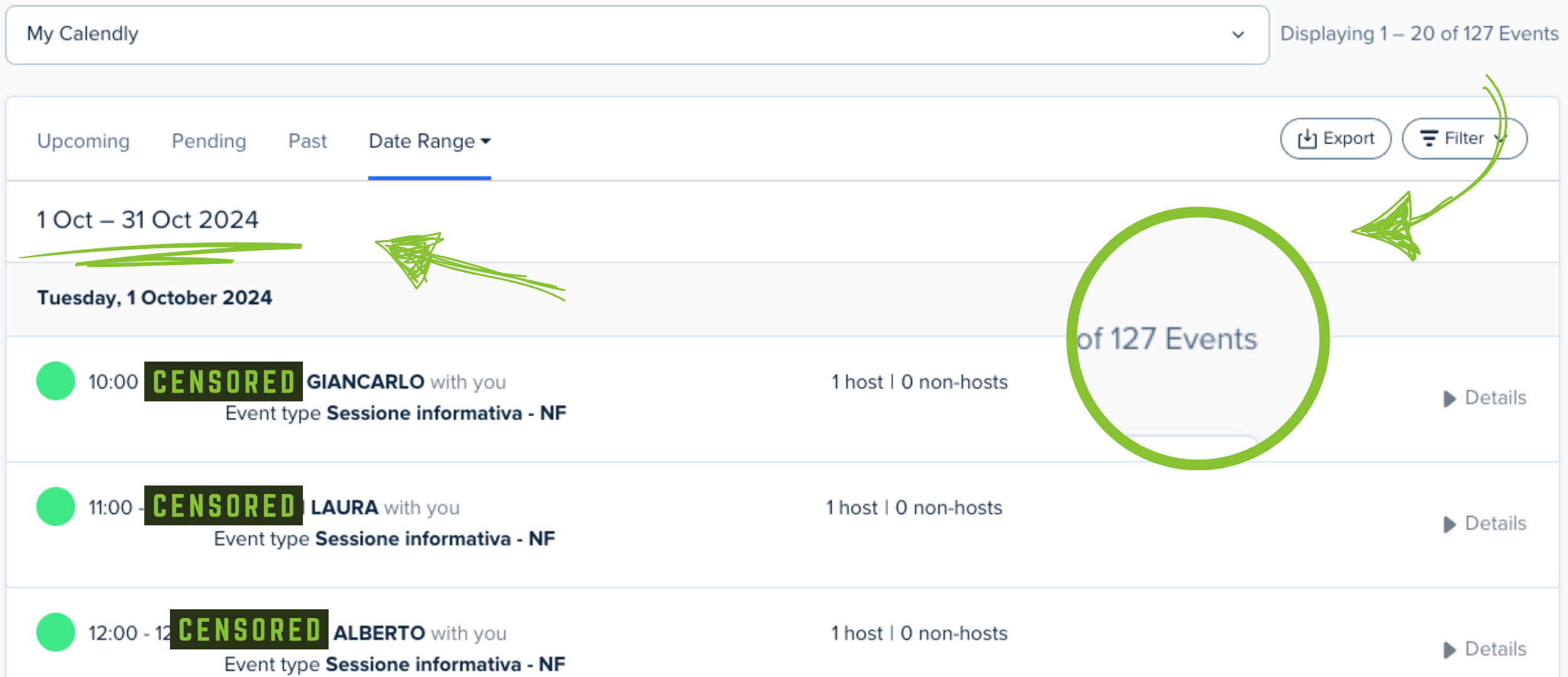The height and width of the screenshot is (677, 1568).
Task: Click the 1 Oct – 31 Oct 2024 range heading
Action: coord(147,220)
